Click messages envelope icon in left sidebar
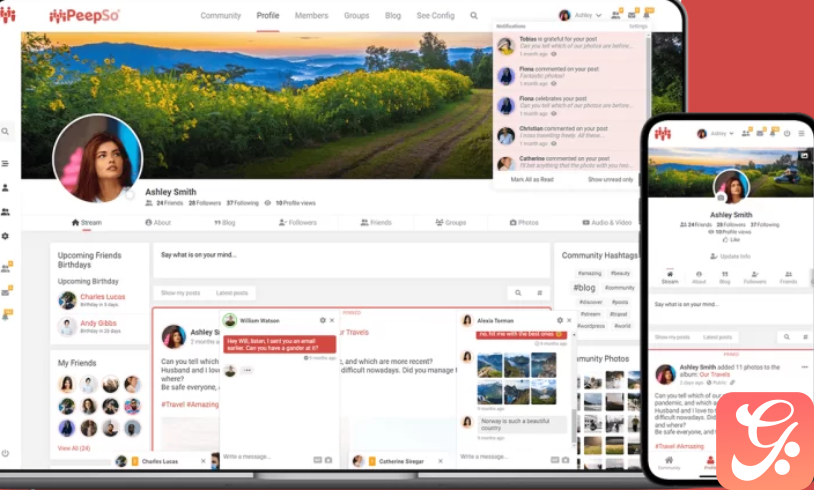The height and width of the screenshot is (490, 814). (6, 292)
